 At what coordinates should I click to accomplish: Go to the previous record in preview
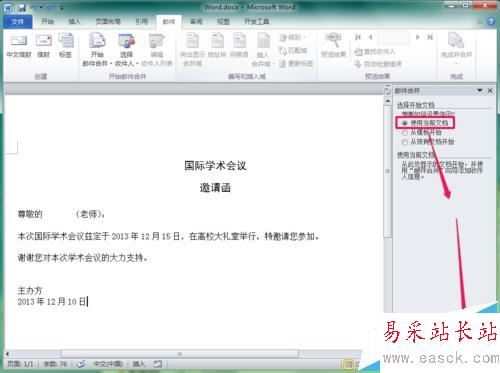click(x=370, y=37)
